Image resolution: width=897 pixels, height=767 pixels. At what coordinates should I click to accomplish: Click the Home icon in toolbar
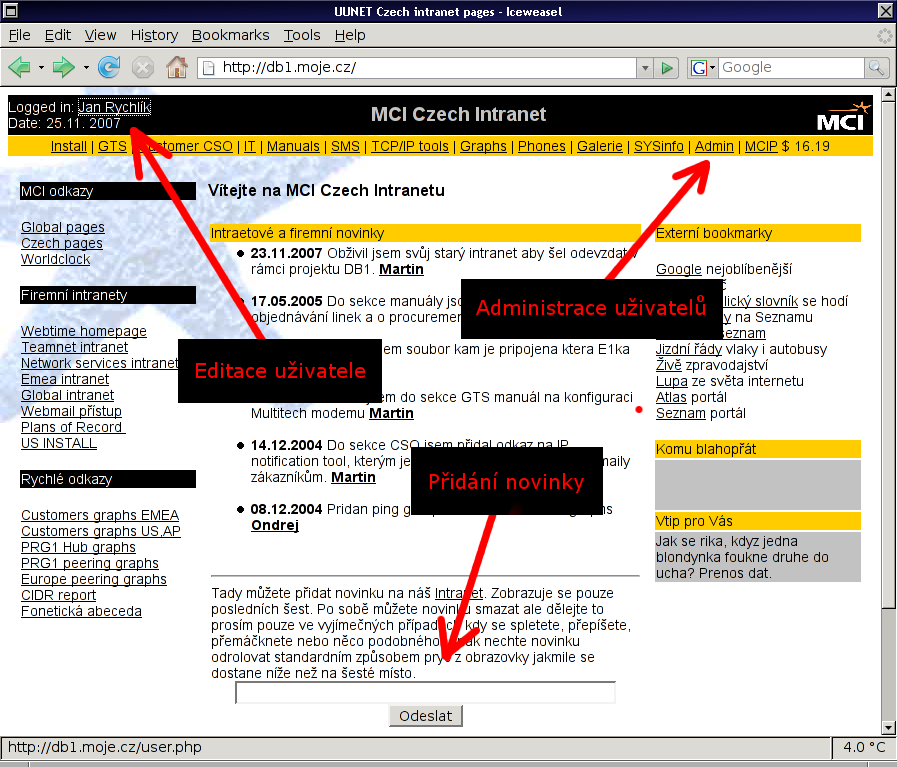tap(177, 68)
